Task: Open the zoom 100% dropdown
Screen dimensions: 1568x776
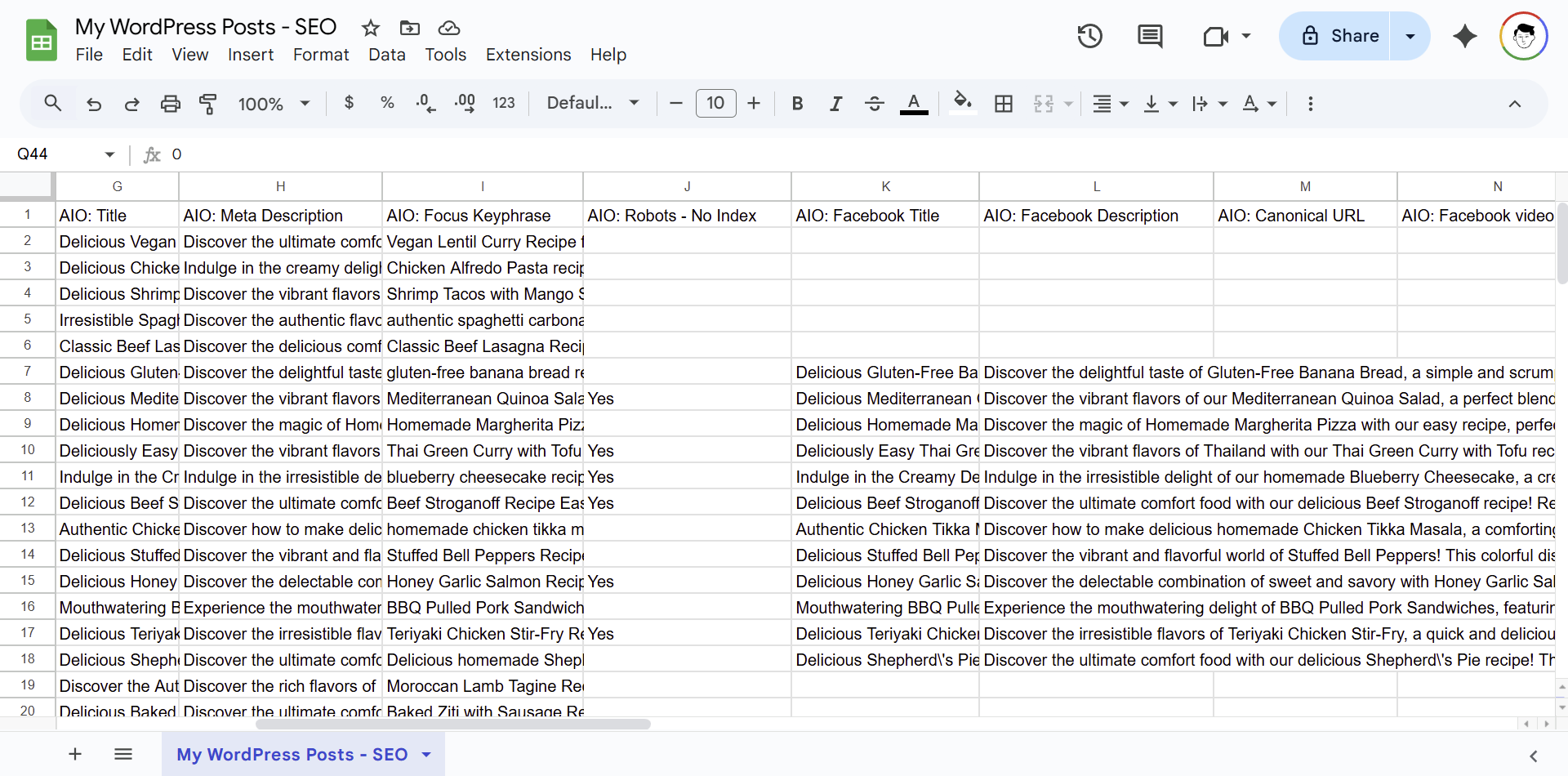Action: [273, 104]
